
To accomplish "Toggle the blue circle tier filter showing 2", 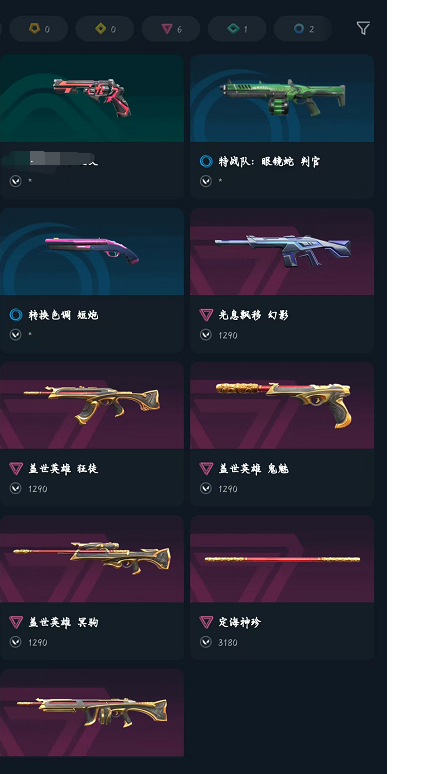I will coord(303,29).
